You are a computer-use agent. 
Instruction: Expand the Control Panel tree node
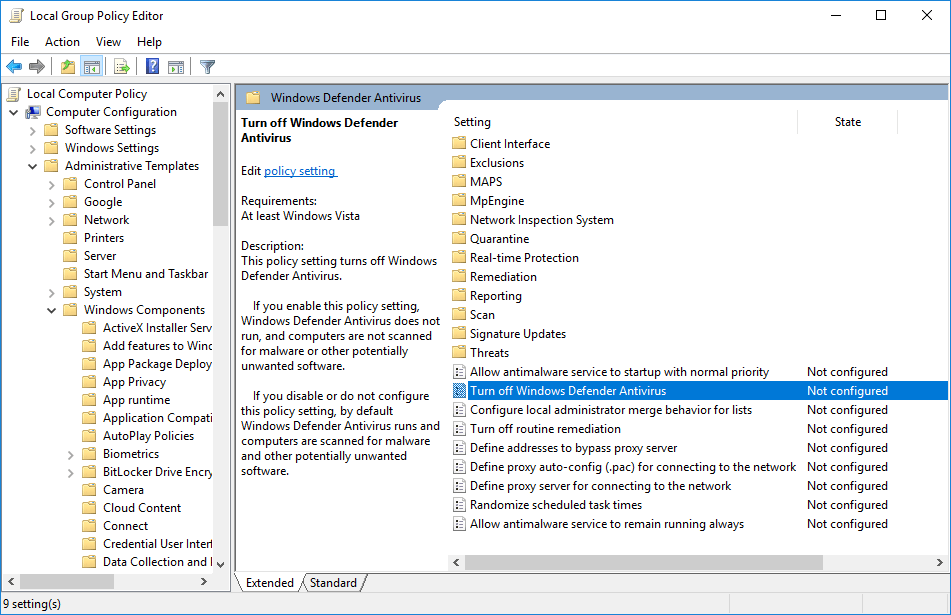tap(52, 184)
